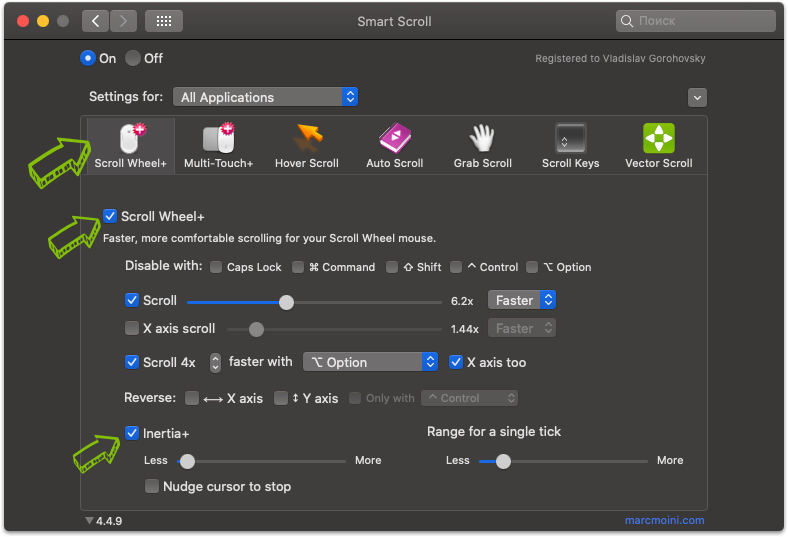Enable the X axis scroll checkbox
788x537 pixels.
(x=132, y=328)
